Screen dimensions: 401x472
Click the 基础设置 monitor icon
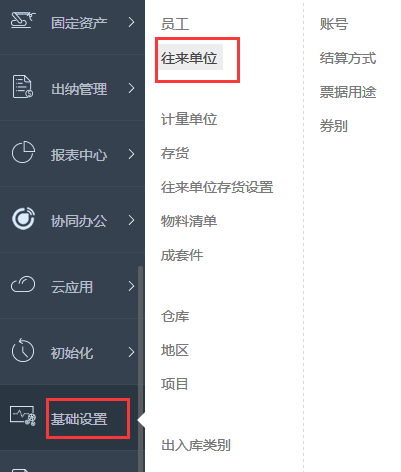click(x=23, y=415)
